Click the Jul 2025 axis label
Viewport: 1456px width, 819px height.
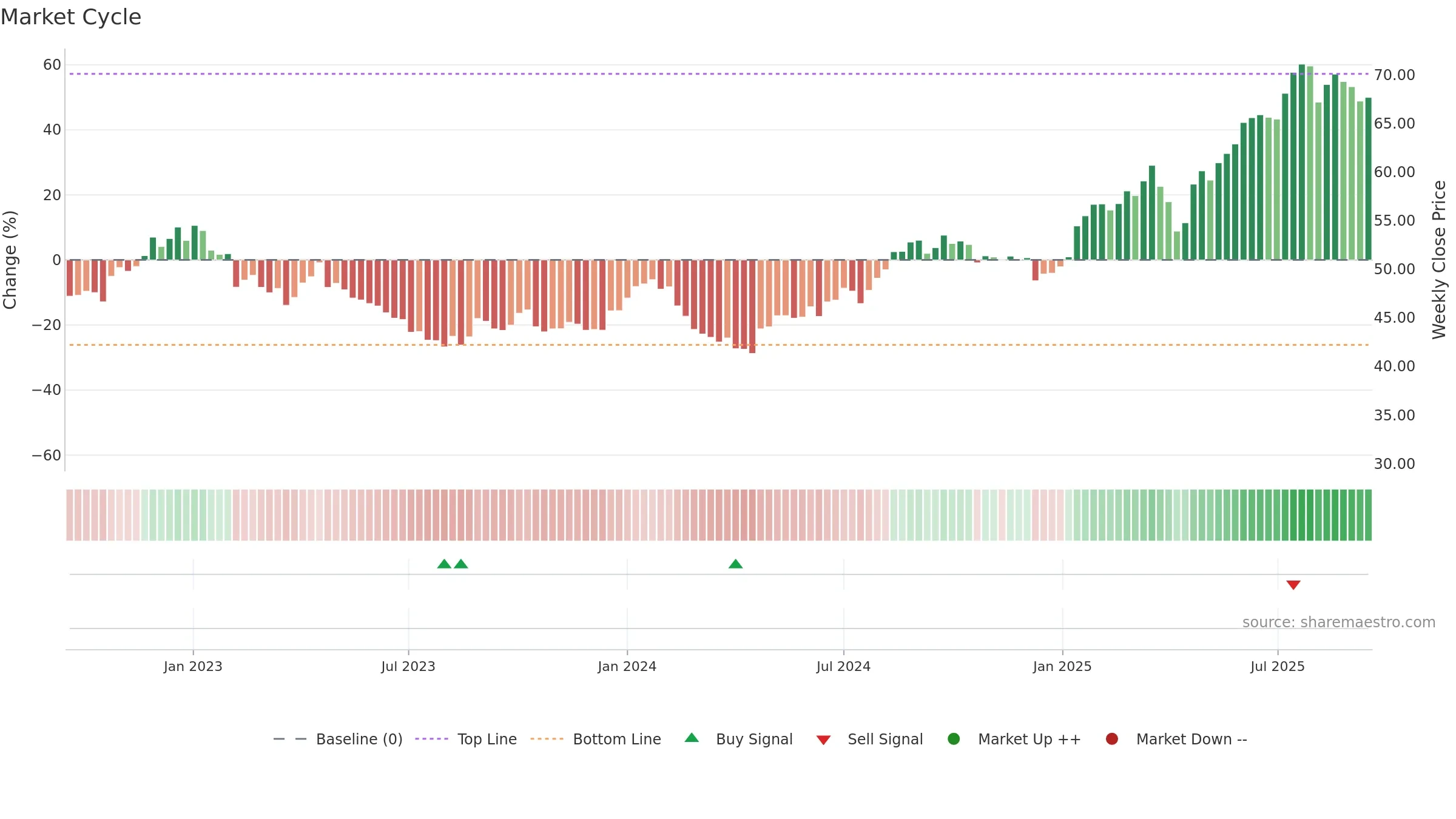[1278, 666]
